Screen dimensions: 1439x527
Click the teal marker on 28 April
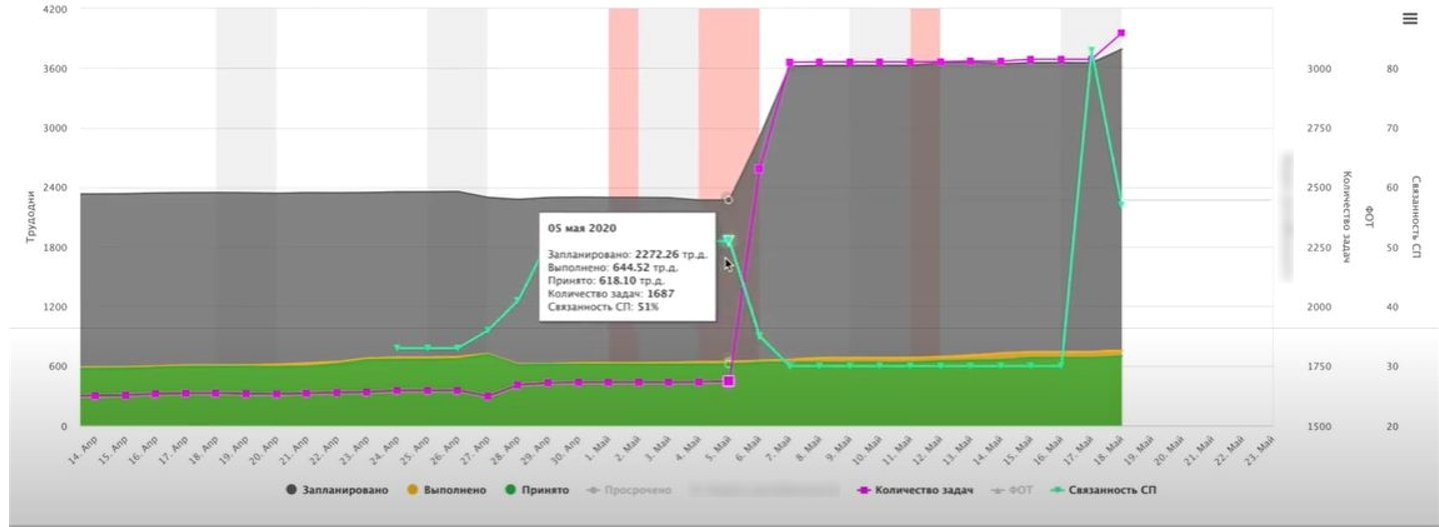[517, 300]
